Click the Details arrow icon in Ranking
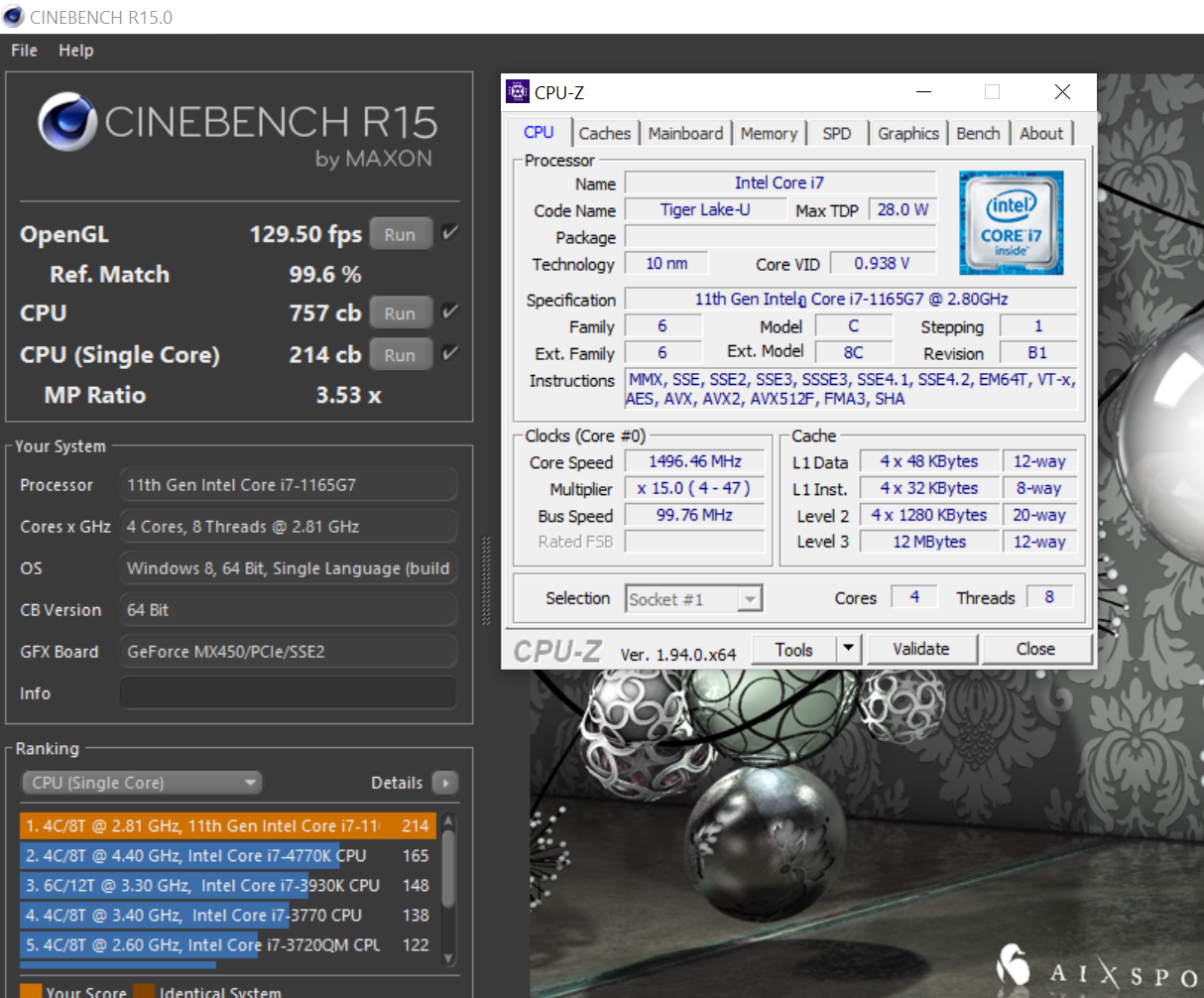1204x998 pixels. [445, 783]
